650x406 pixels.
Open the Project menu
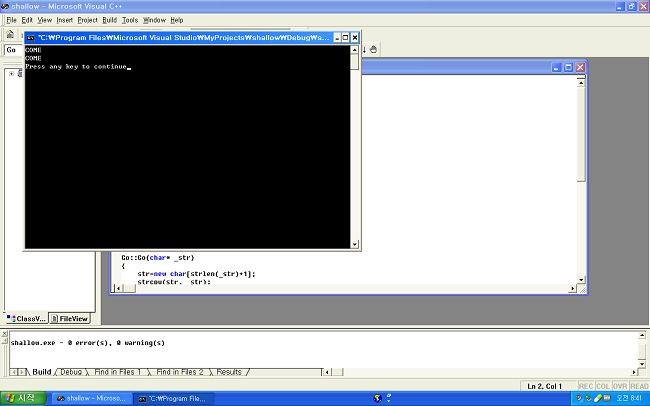(87, 20)
